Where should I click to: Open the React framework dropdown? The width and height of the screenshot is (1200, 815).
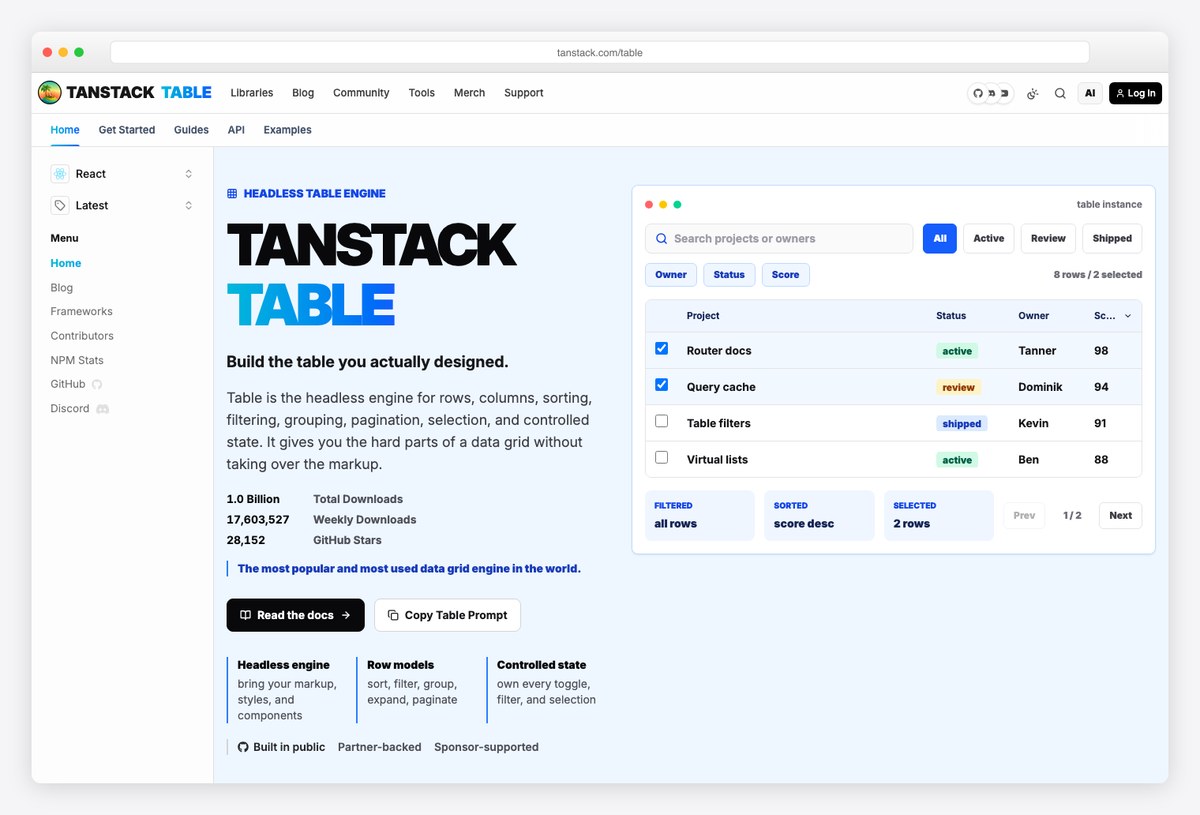click(x=124, y=174)
